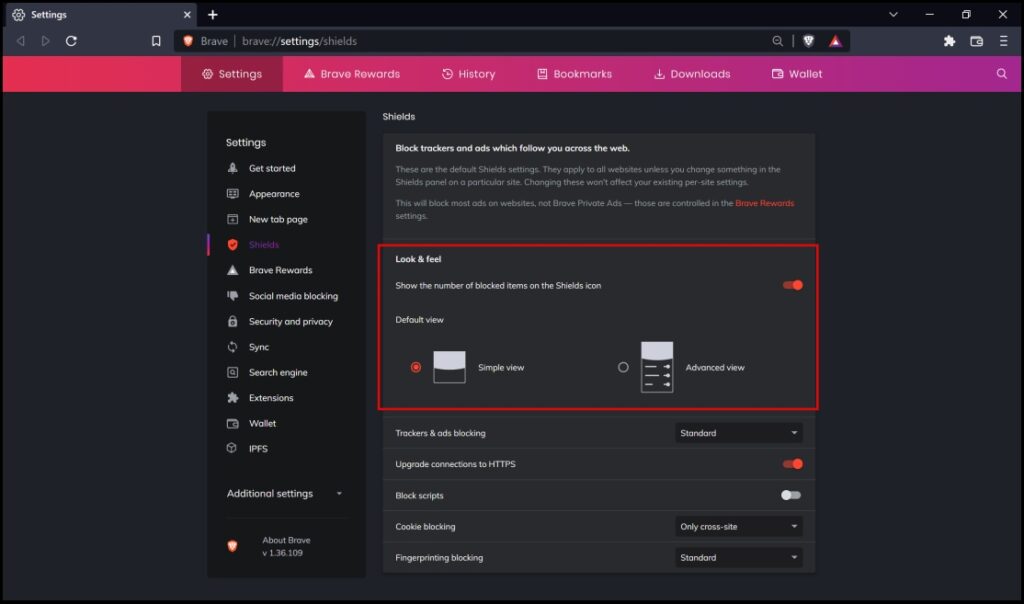Click the Advanced view preview thumbnail
Viewport: 1024px width, 604px height.
(657, 367)
